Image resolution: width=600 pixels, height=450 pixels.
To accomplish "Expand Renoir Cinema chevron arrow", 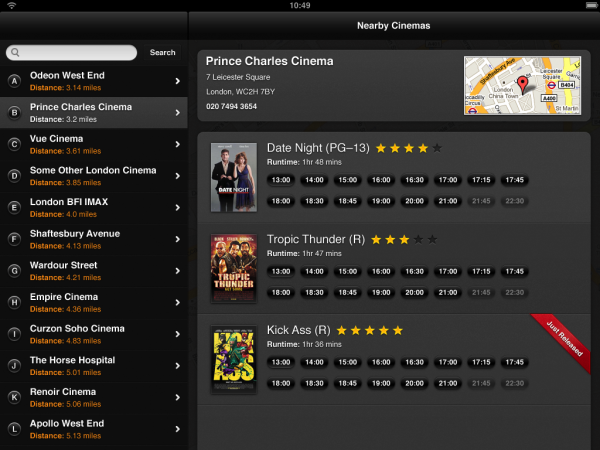I will (x=178, y=398).
